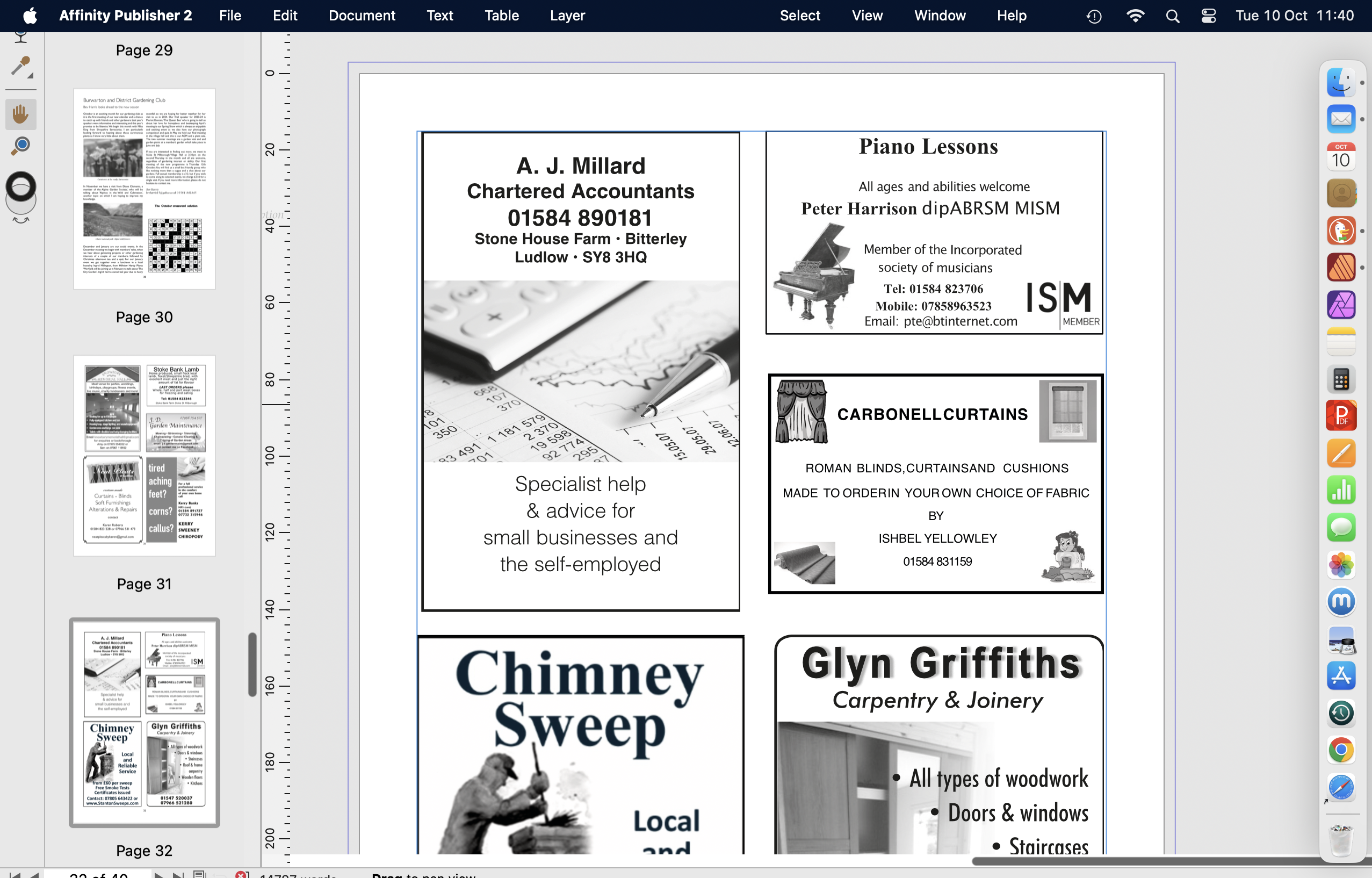Viewport: 1372px width, 878px height.
Task: Click the page number field
Action: [x=98, y=875]
